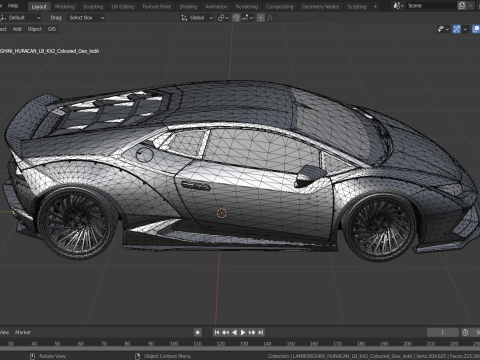
Task: Click the Scene name field
Action: (431, 6)
